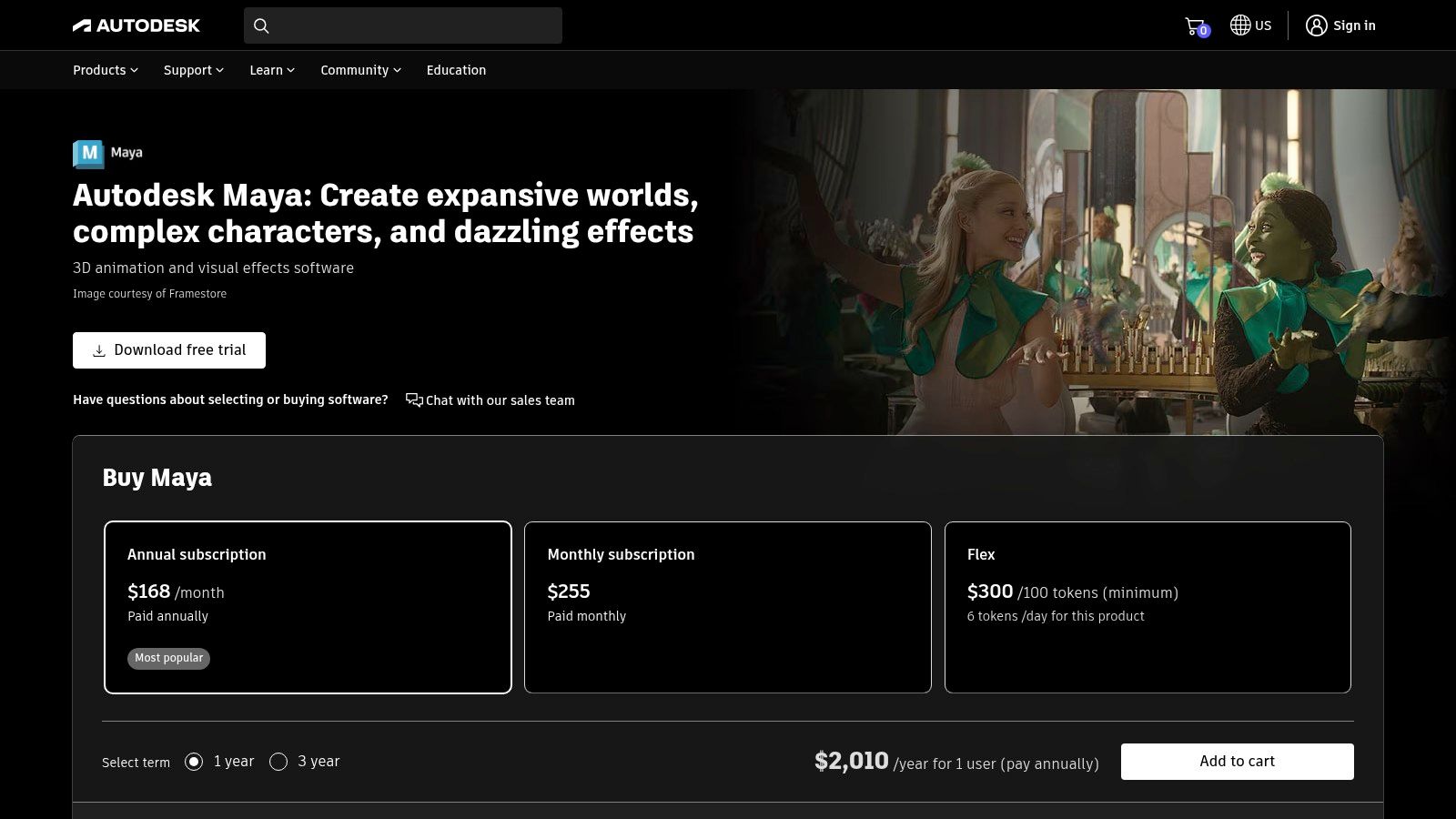The width and height of the screenshot is (1456, 819).
Task: Expand the Support menu
Action: (x=192, y=70)
